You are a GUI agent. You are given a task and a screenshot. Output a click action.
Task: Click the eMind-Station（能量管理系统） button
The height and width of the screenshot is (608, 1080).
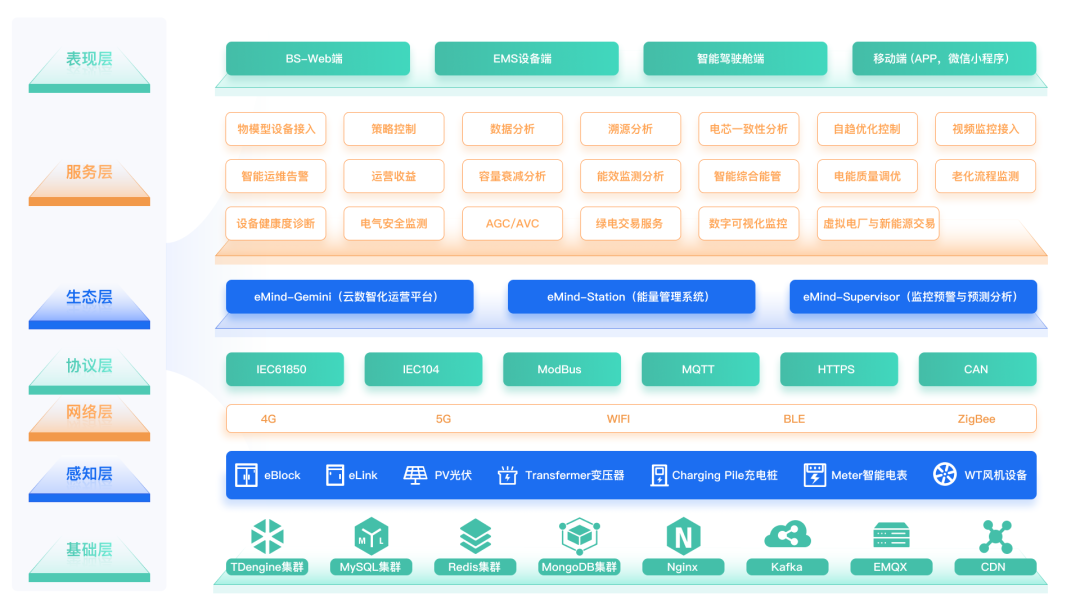[631, 297]
